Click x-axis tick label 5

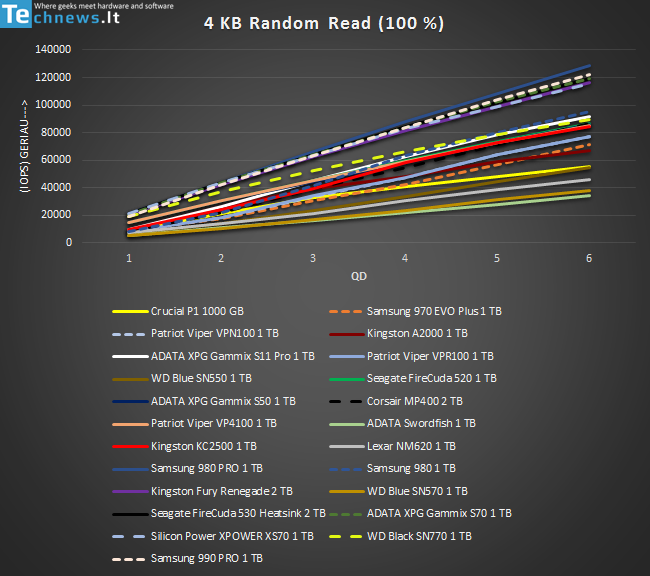tap(497, 258)
